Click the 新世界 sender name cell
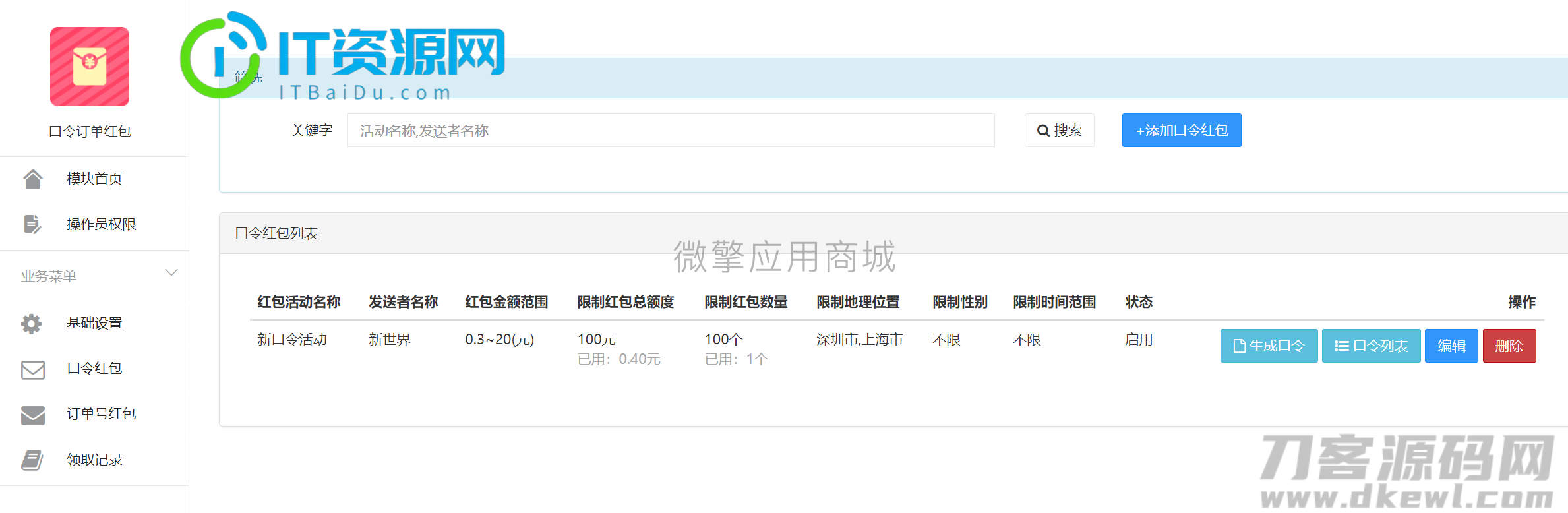Image resolution: width=1568 pixels, height=513 pixels. coord(389,340)
